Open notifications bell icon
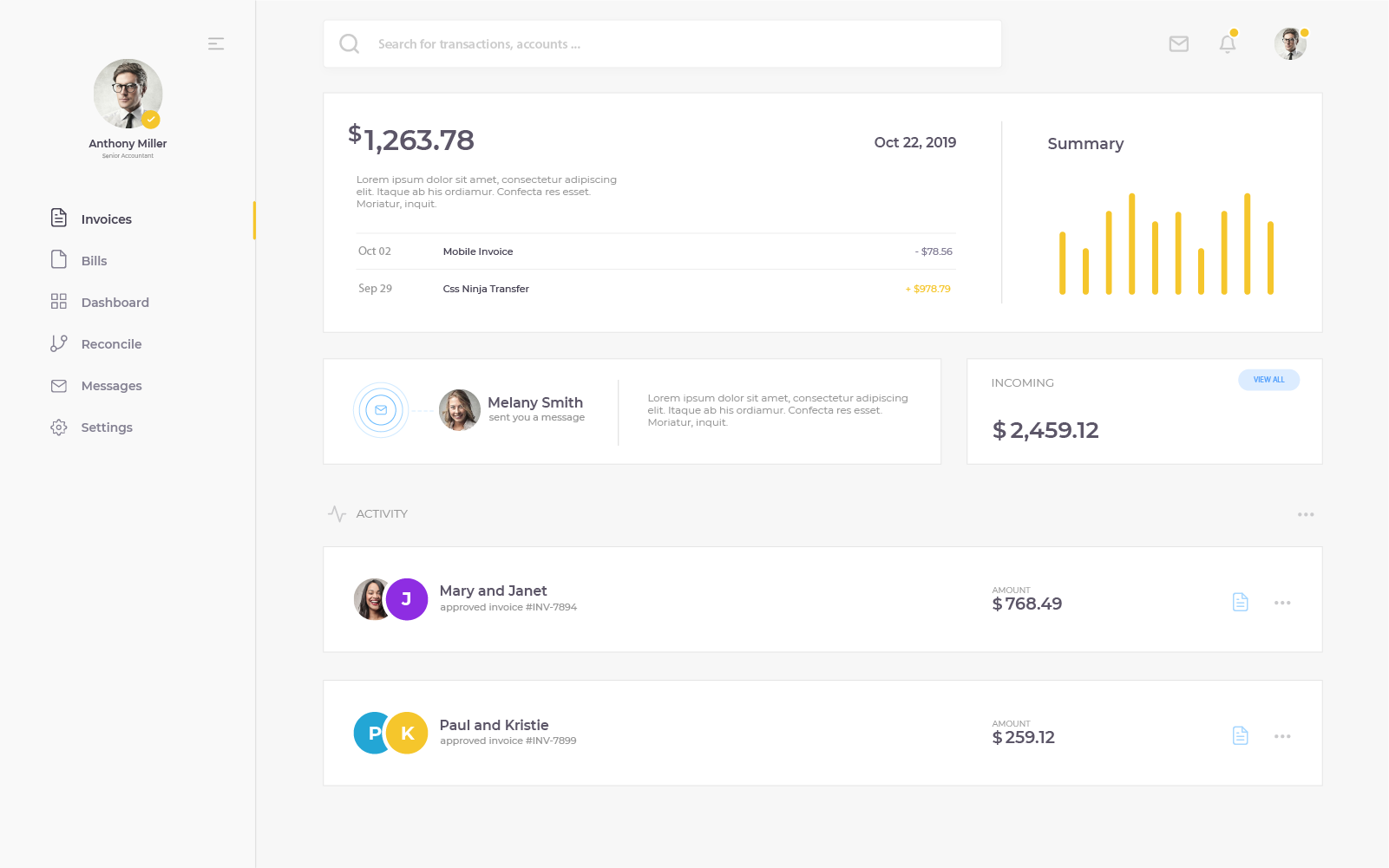 pos(1227,44)
